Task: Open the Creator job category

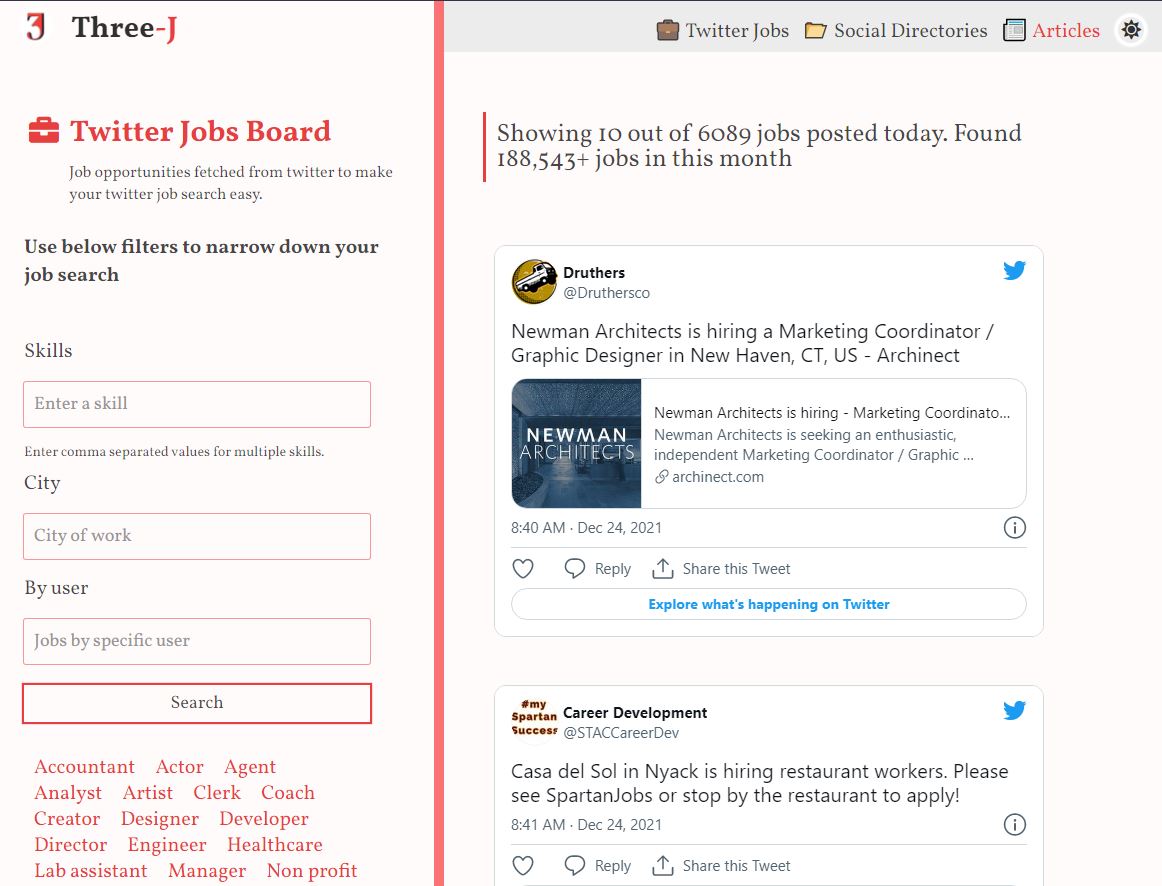Action: click(67, 819)
